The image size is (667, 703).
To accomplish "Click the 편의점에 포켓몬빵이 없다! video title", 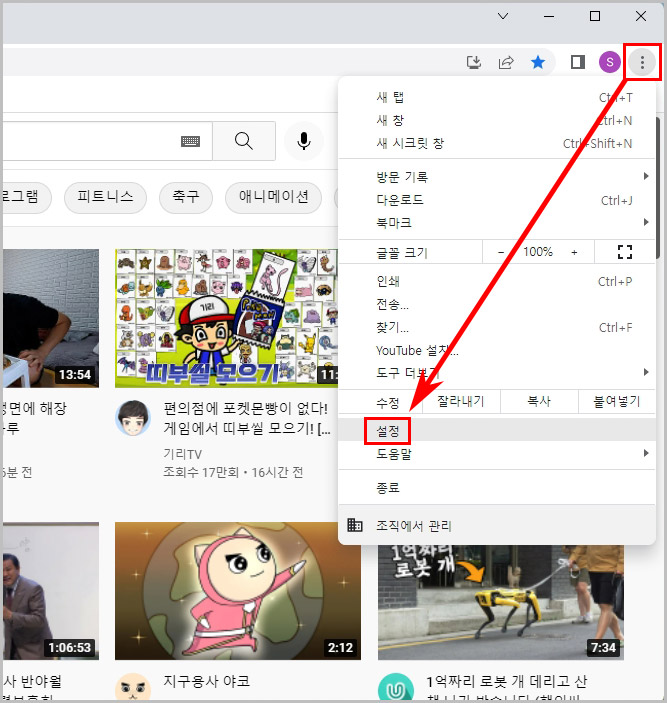I will [x=247, y=418].
